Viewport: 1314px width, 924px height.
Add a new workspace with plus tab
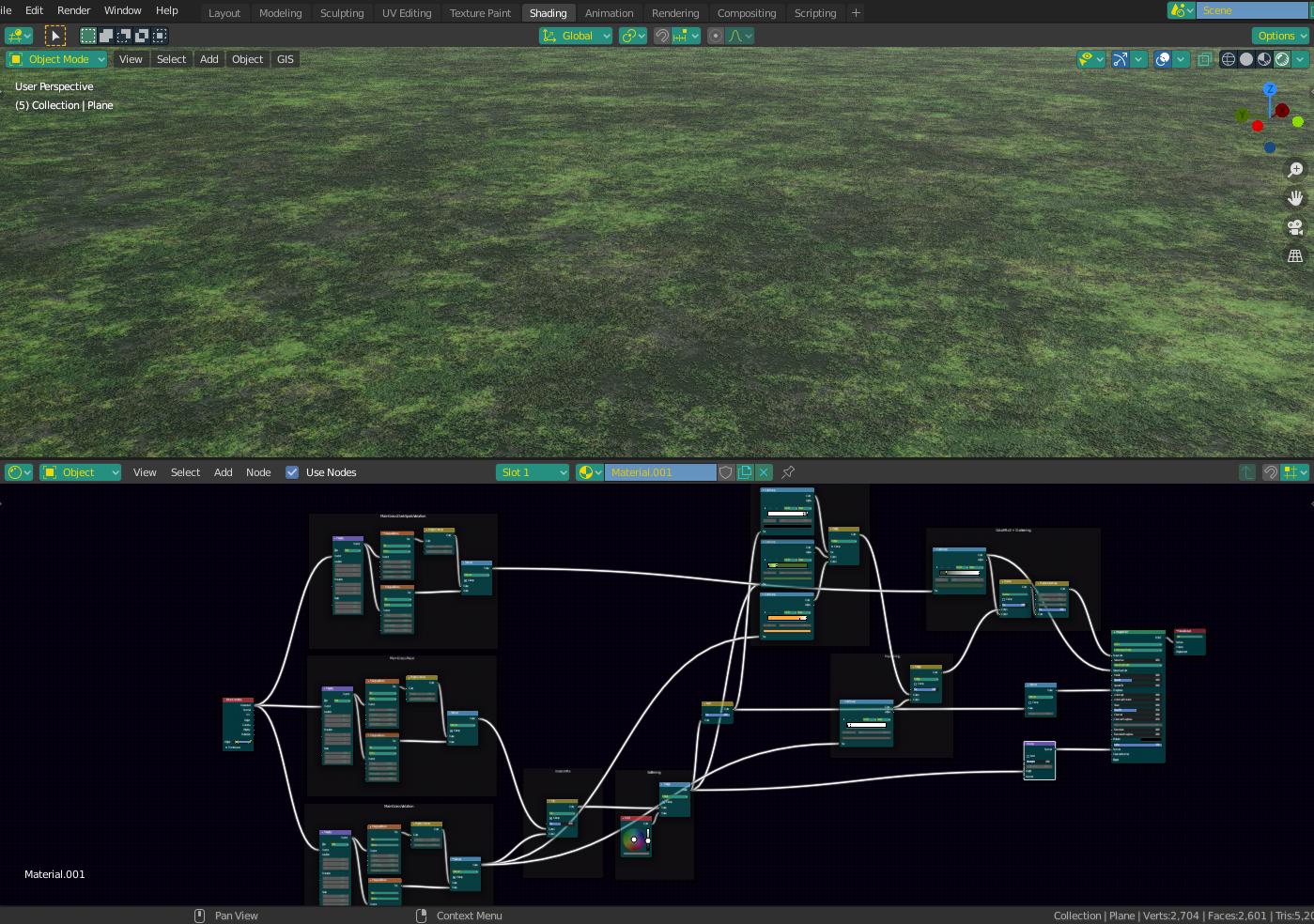click(x=856, y=12)
